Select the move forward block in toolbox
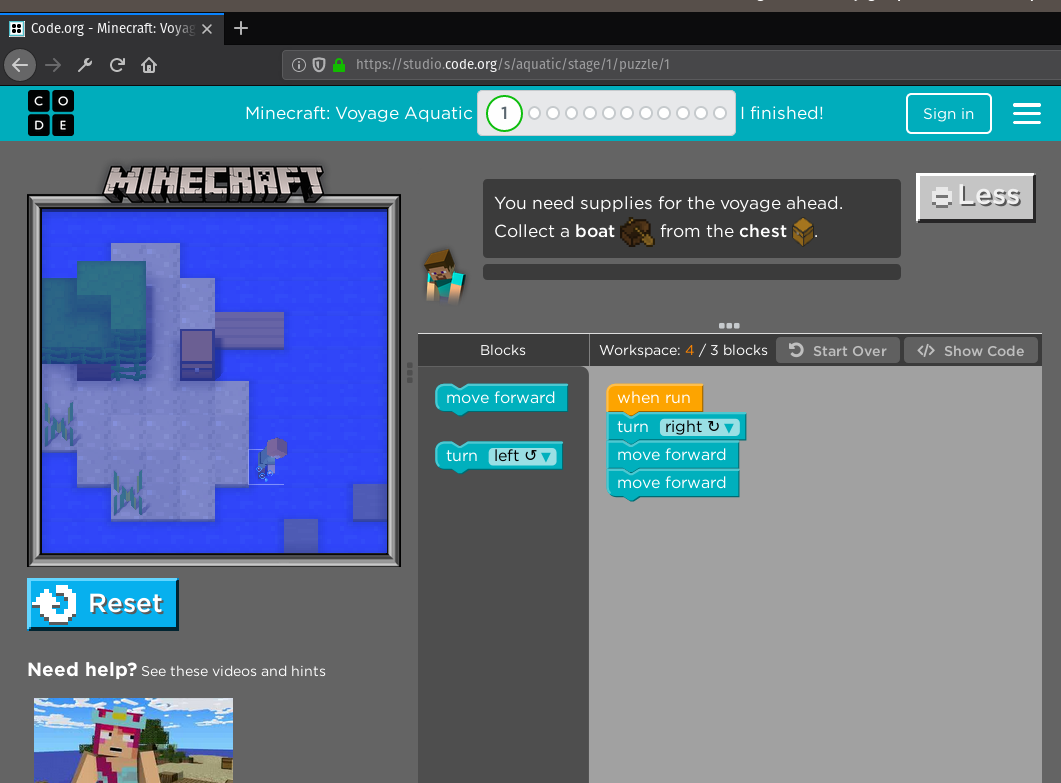1061x783 pixels. [x=501, y=398]
